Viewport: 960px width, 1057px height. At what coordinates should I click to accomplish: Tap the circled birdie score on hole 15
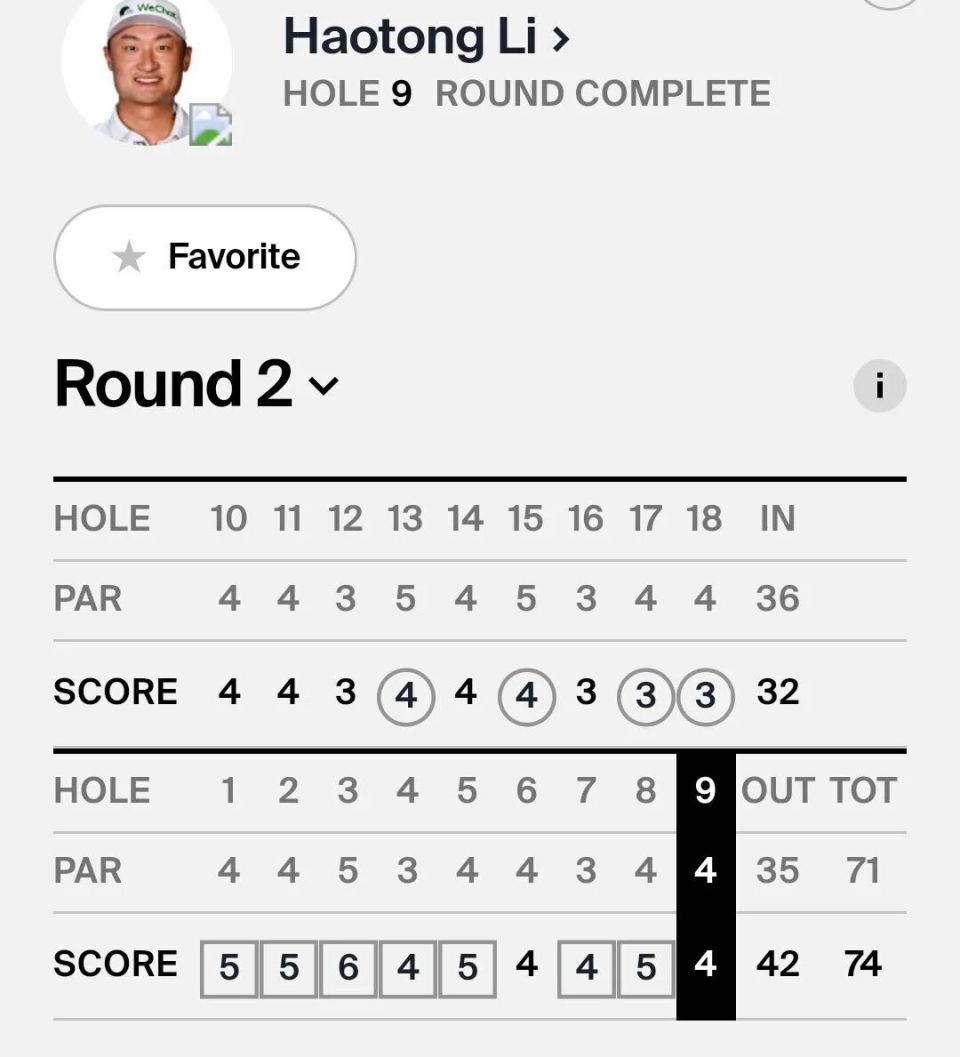pos(526,695)
